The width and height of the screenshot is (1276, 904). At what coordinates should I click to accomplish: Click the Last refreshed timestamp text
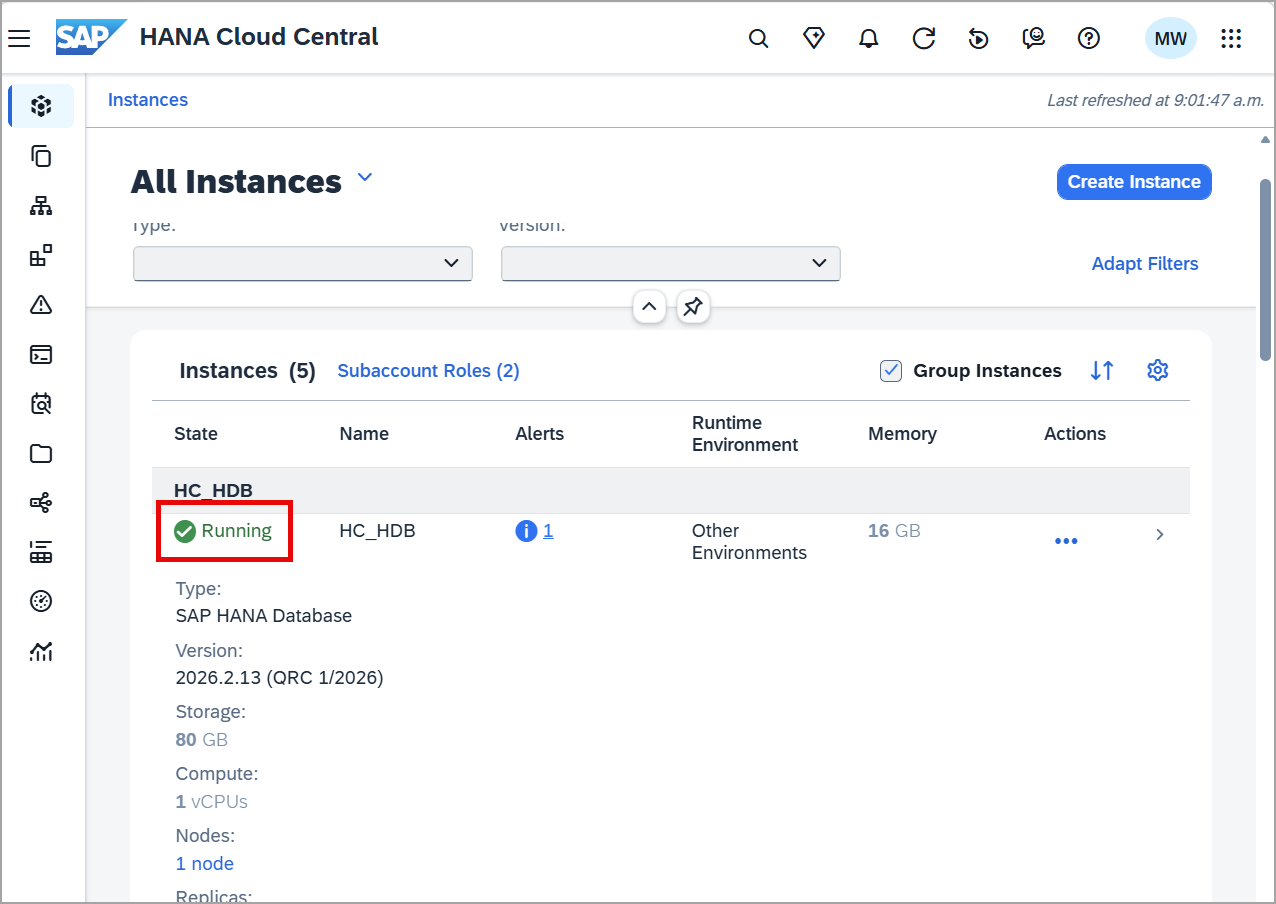tap(1155, 100)
